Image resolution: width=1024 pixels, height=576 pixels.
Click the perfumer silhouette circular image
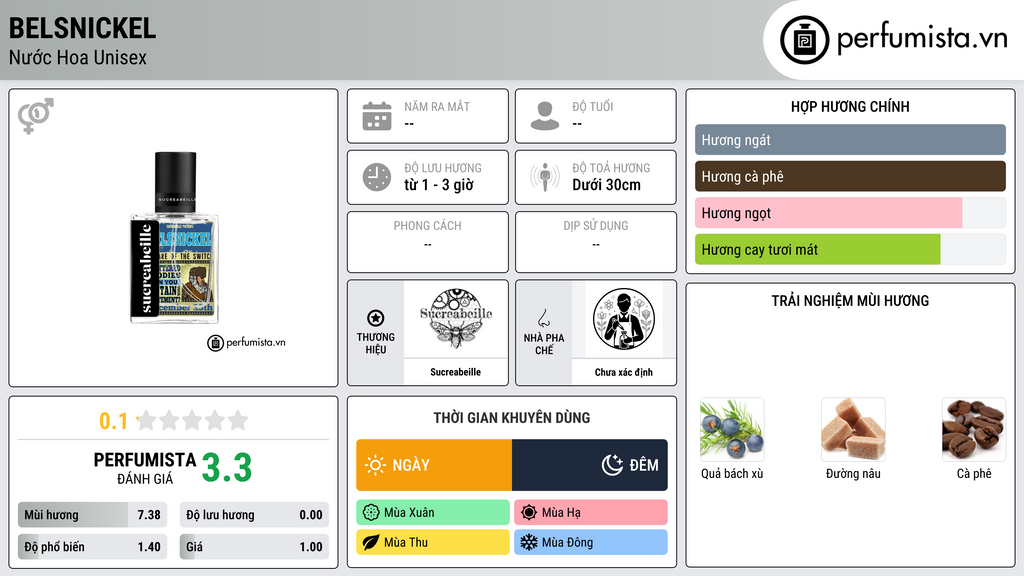(x=624, y=319)
